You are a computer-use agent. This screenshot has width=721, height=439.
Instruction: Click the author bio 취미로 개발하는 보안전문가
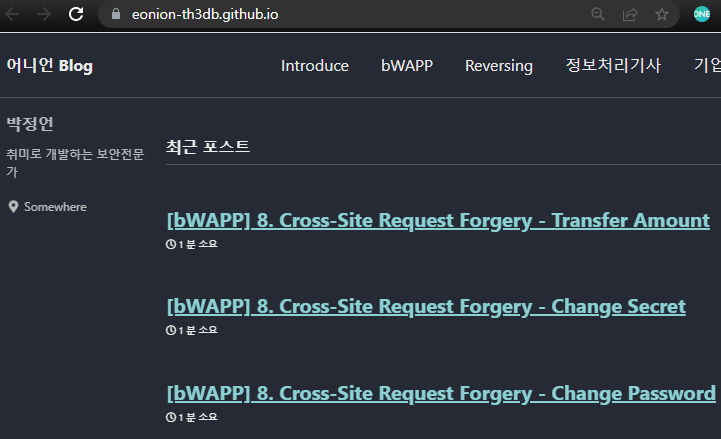tap(75, 163)
